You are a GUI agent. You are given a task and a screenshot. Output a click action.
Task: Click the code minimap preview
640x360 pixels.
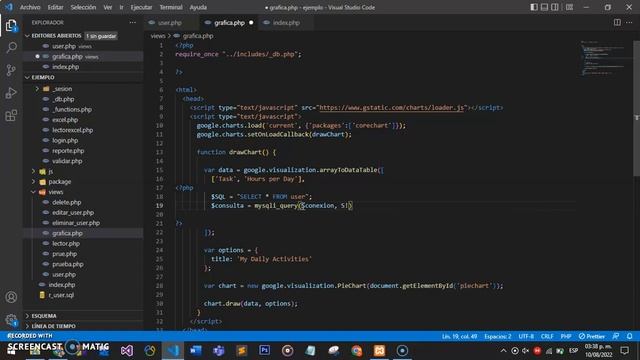pyautogui.click(x=603, y=58)
